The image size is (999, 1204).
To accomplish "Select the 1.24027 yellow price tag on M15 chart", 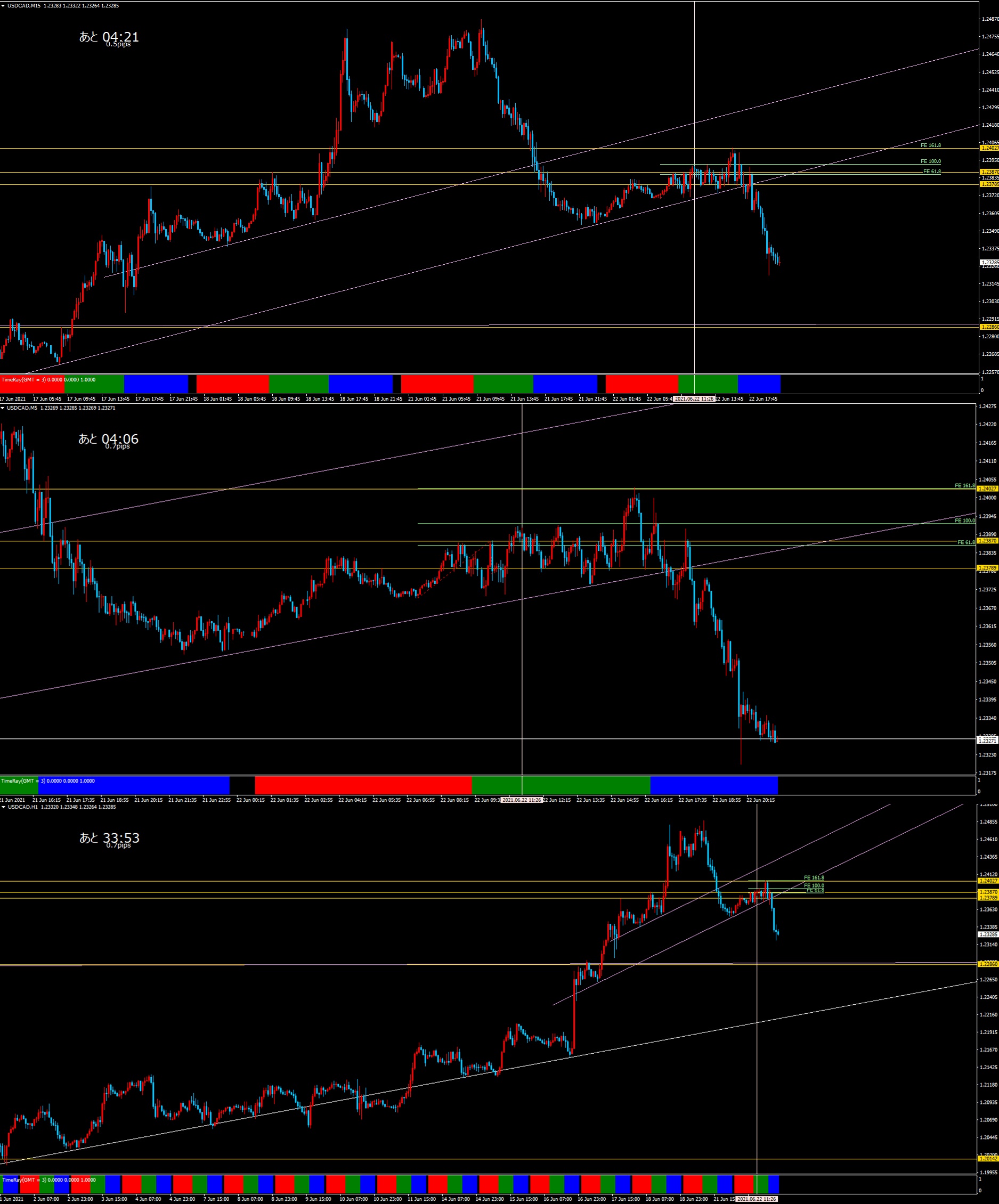I will coord(989,148).
